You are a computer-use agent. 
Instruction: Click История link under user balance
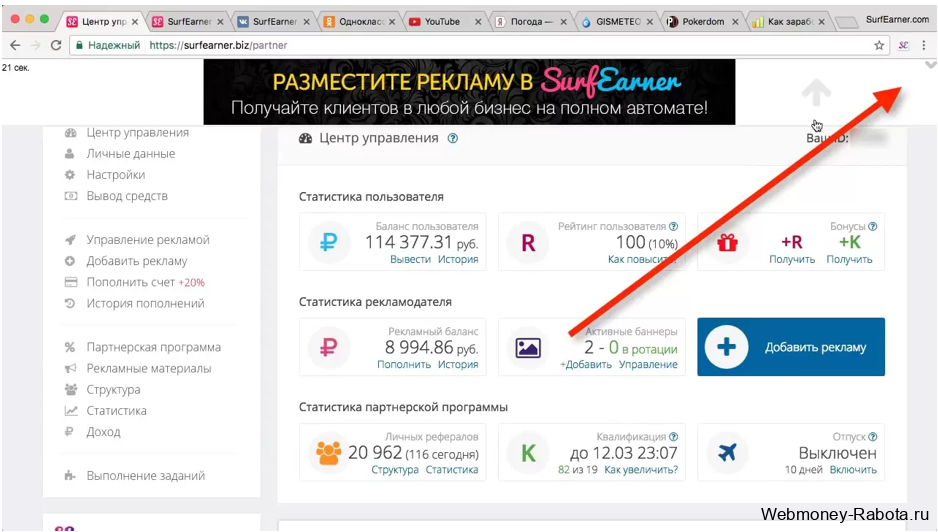[458, 259]
